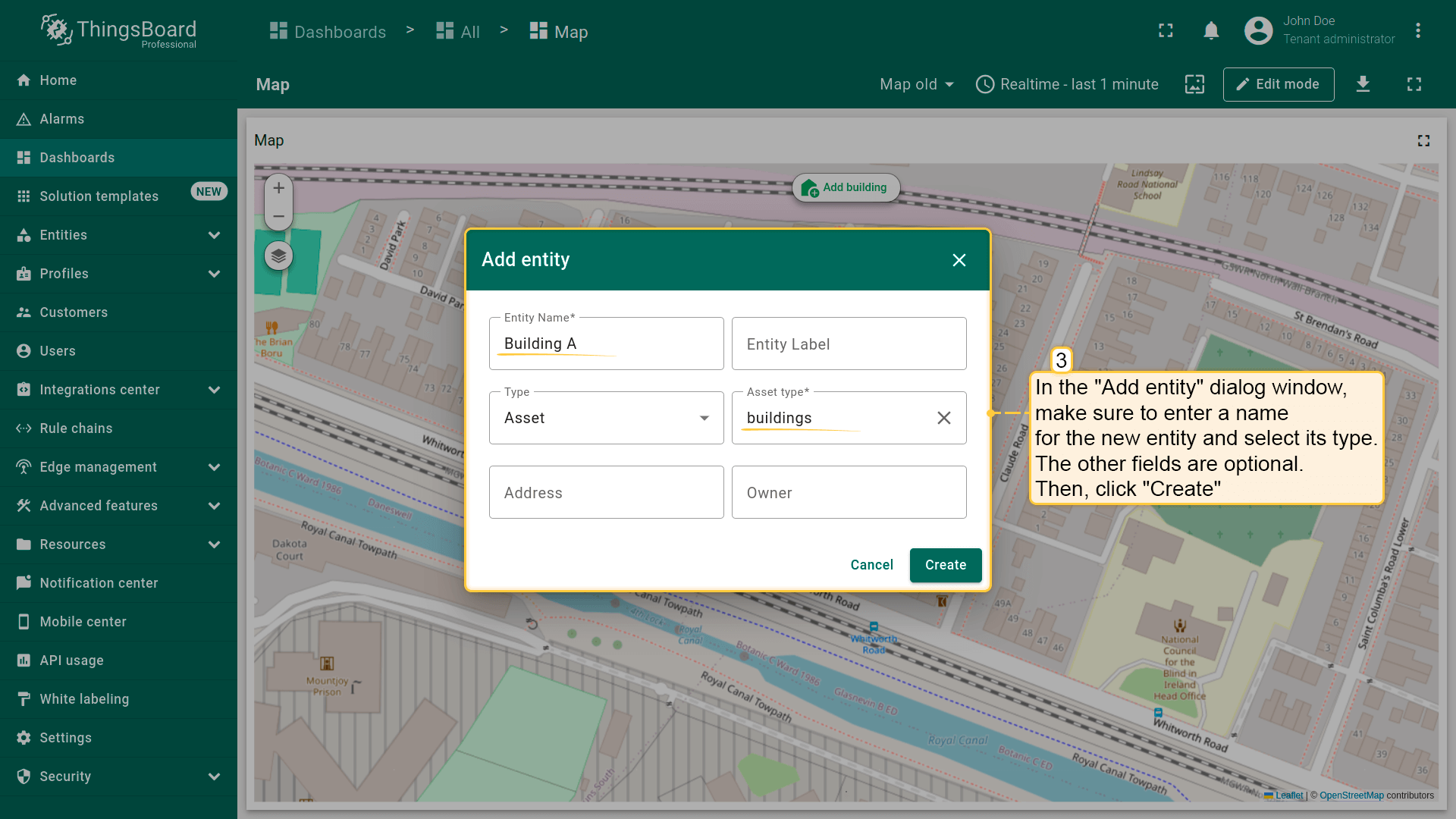Viewport: 1456px width, 819px height.
Task: Toggle dashboard fullscreen in toolbar
Action: tap(1414, 84)
